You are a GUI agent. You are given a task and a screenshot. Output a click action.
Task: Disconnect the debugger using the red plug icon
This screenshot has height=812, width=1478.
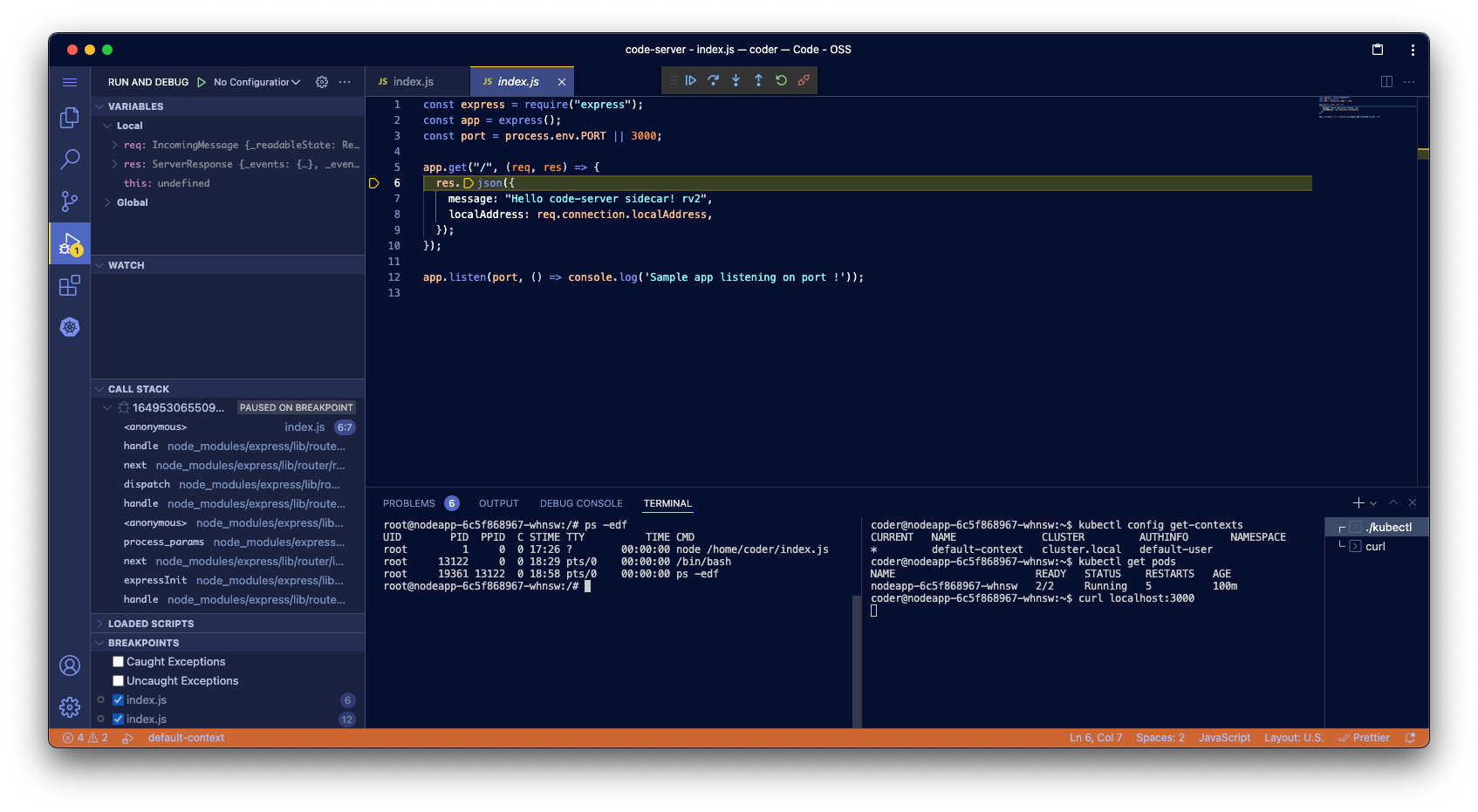(804, 80)
